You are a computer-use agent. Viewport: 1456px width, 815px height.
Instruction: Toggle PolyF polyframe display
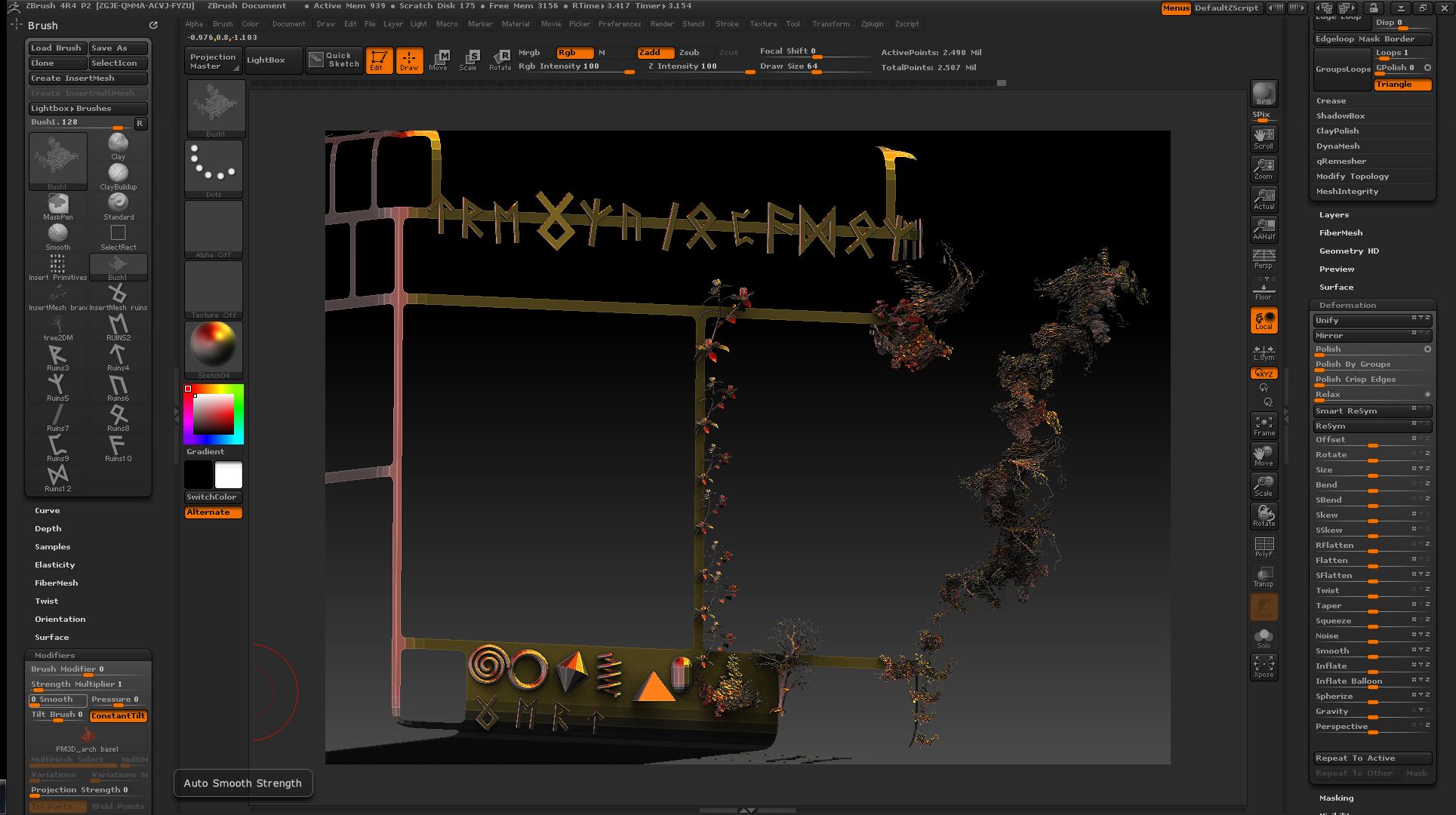tap(1264, 546)
